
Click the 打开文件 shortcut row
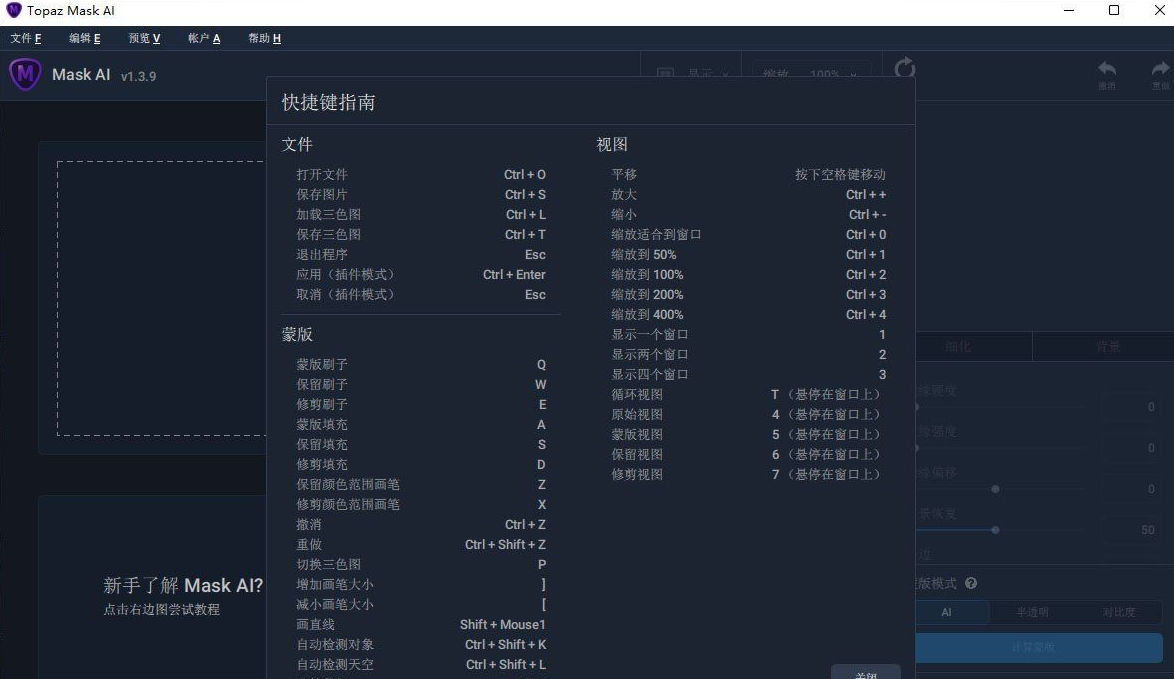pyautogui.click(x=421, y=174)
